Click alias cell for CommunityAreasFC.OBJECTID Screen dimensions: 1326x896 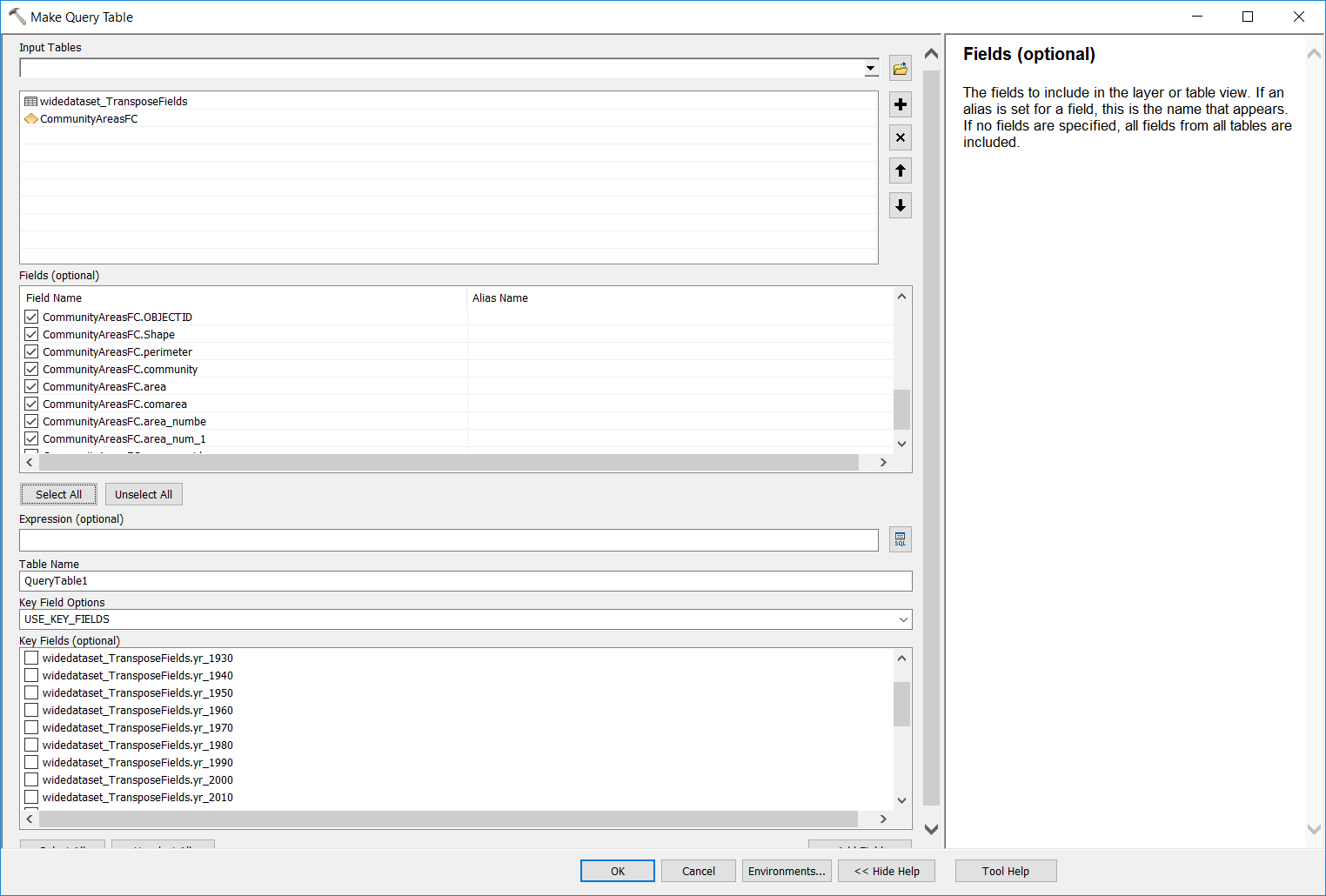click(x=680, y=317)
